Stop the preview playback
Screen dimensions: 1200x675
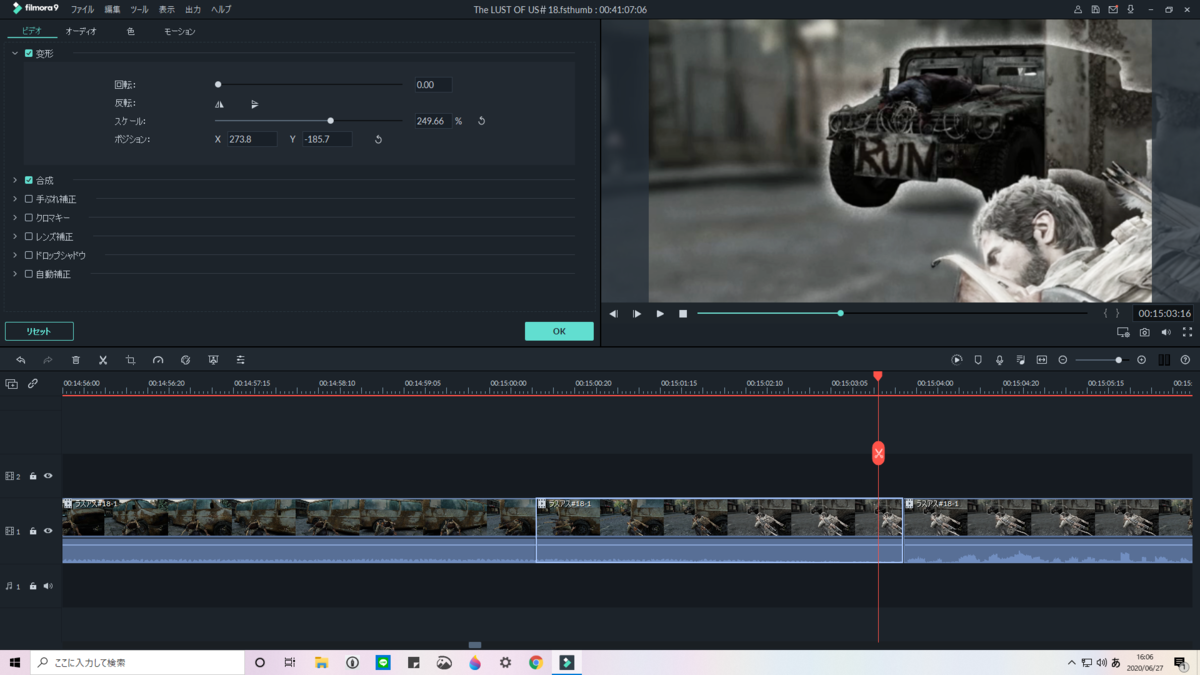pyautogui.click(x=683, y=314)
